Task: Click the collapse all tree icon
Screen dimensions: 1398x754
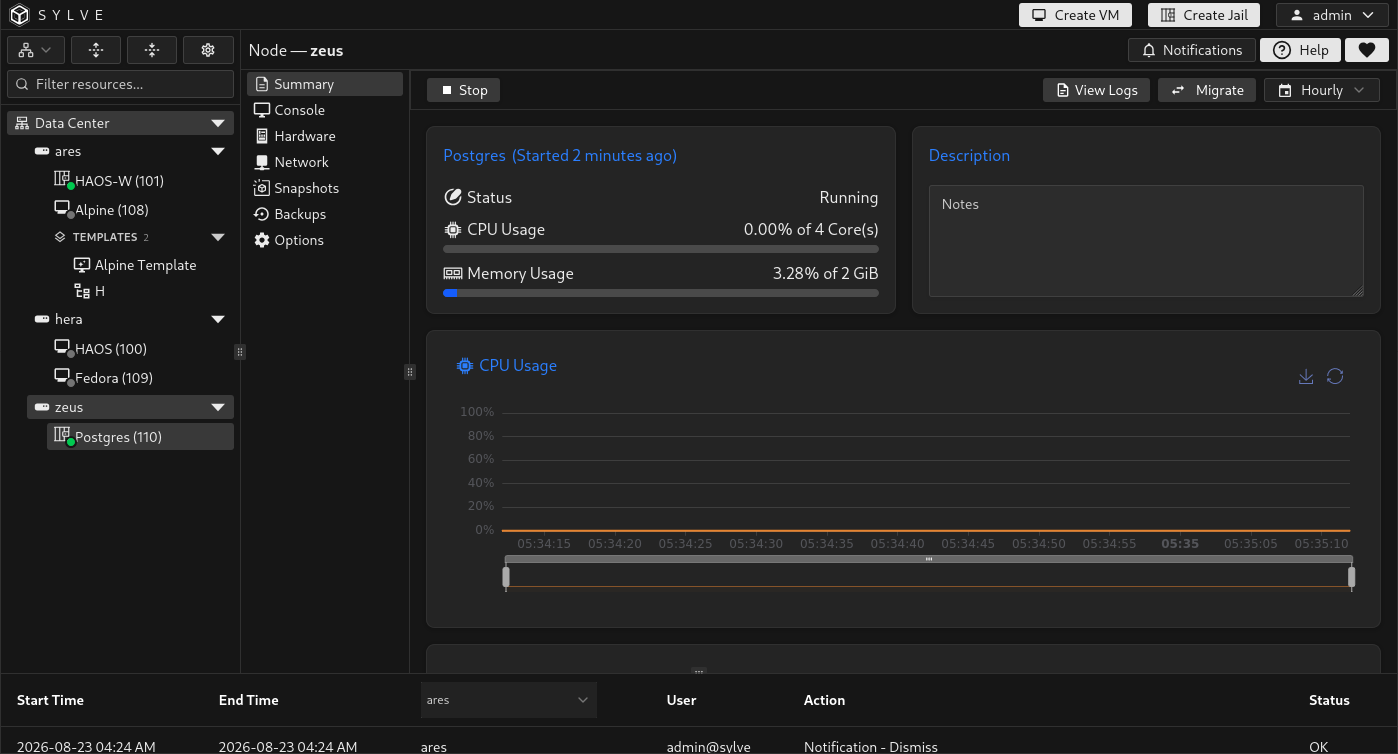Action: 152,50
